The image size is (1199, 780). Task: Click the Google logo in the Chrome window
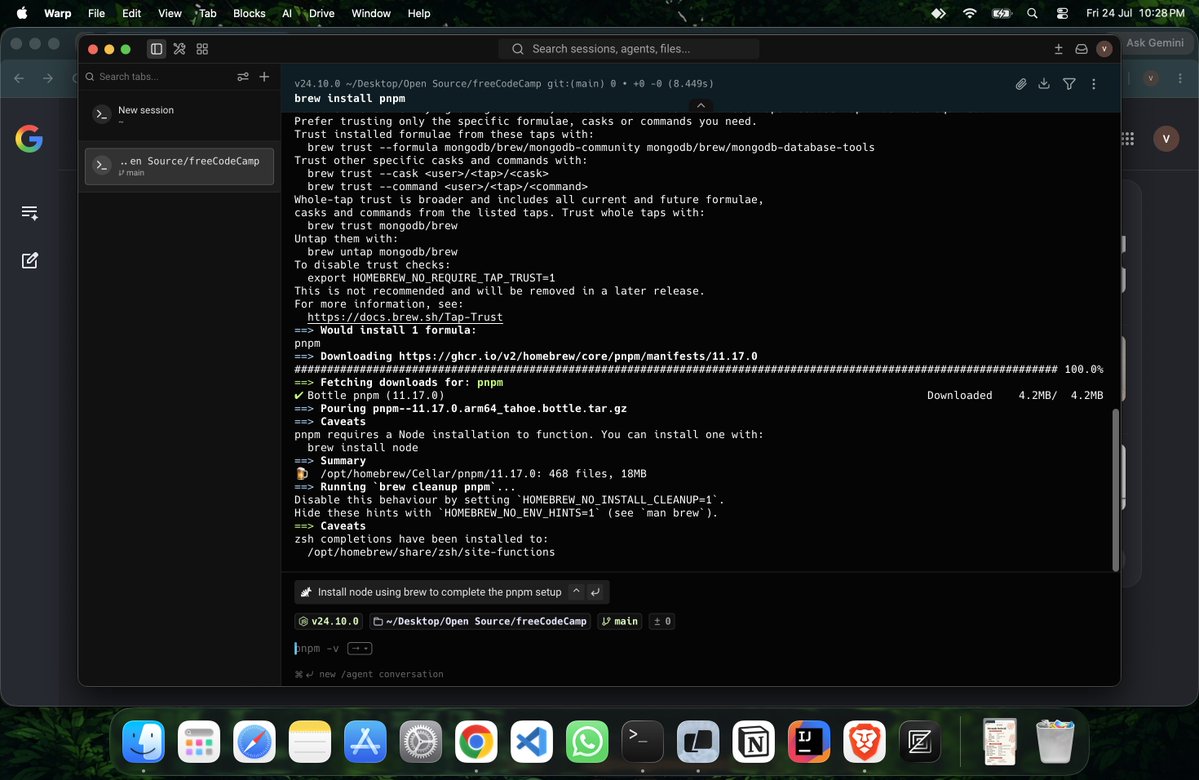(x=29, y=138)
